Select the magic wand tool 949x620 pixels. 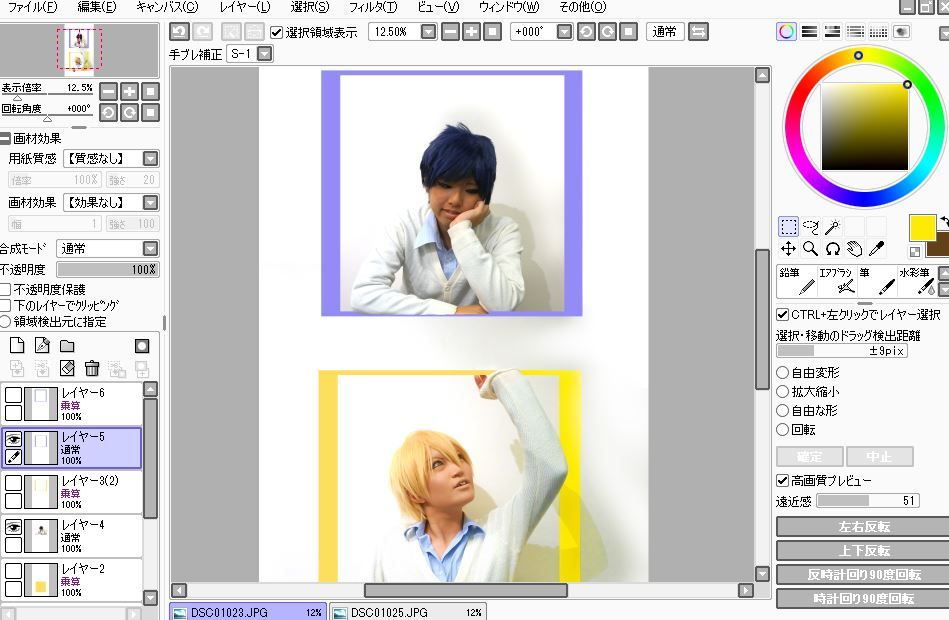pos(832,227)
